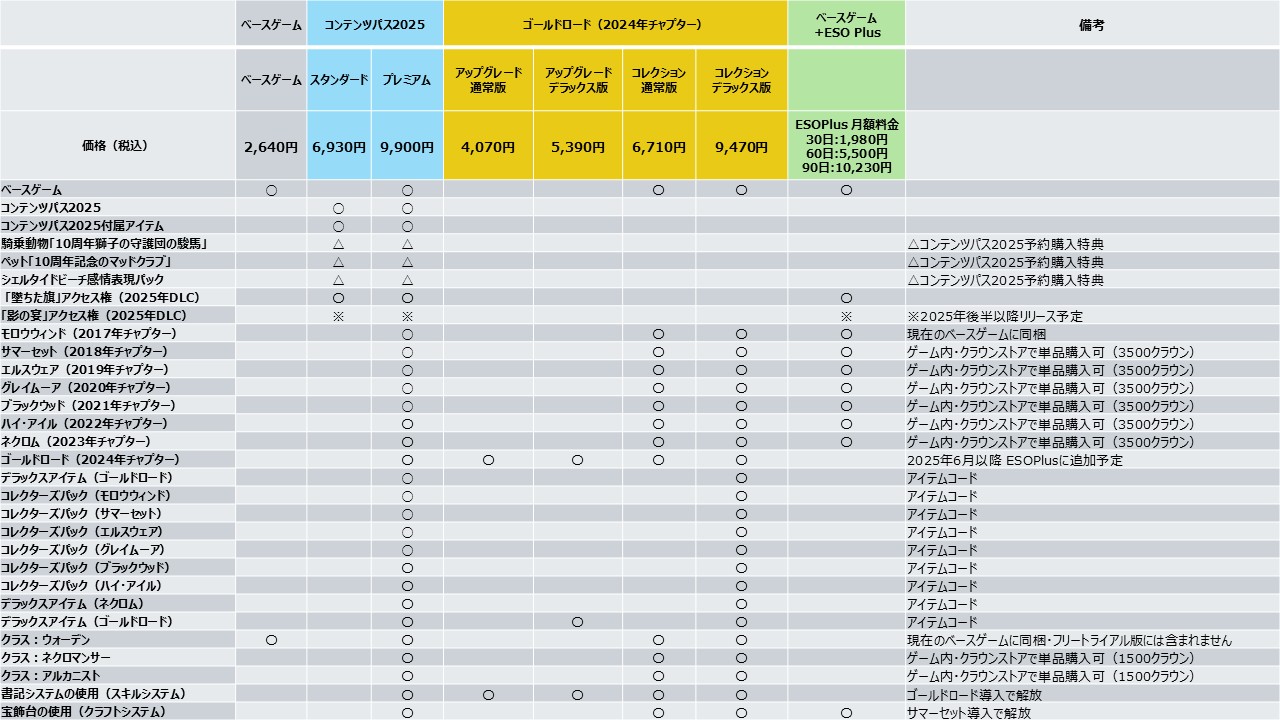
Task: Select the yellow ゴールドロード（2024年チャプター） header cell
Action: click(614, 24)
